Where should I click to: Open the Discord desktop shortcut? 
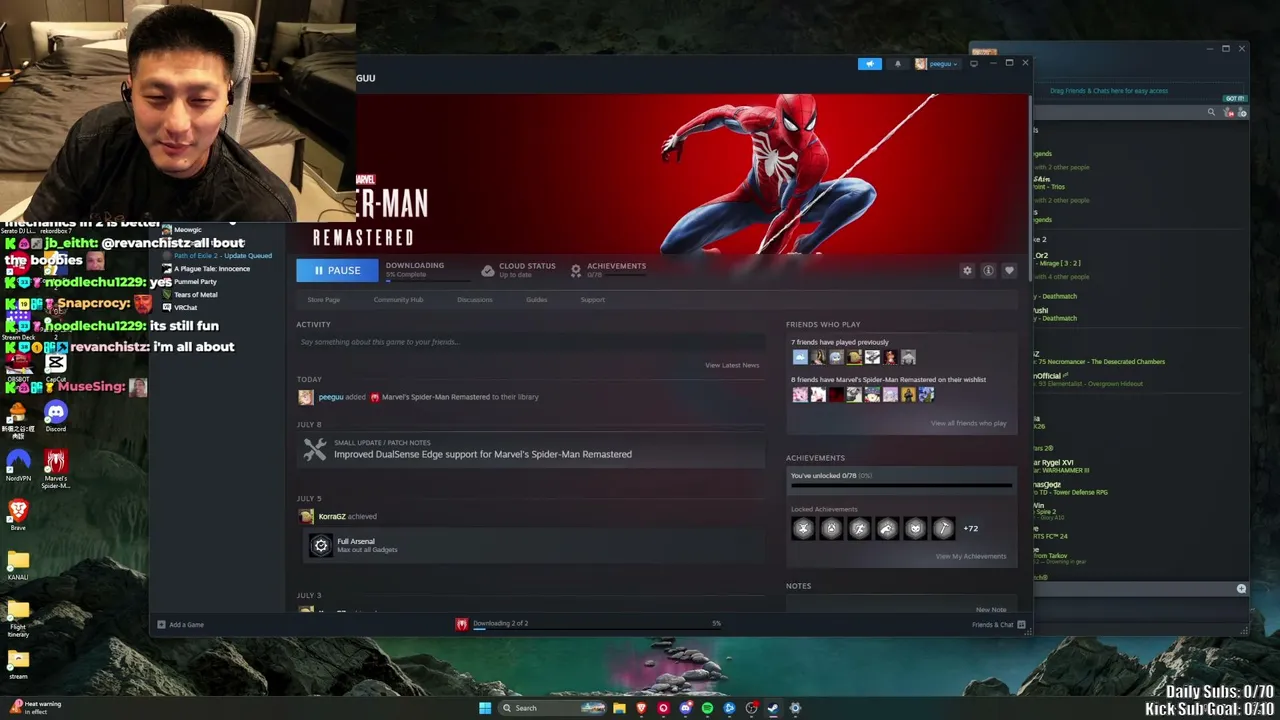[x=56, y=416]
